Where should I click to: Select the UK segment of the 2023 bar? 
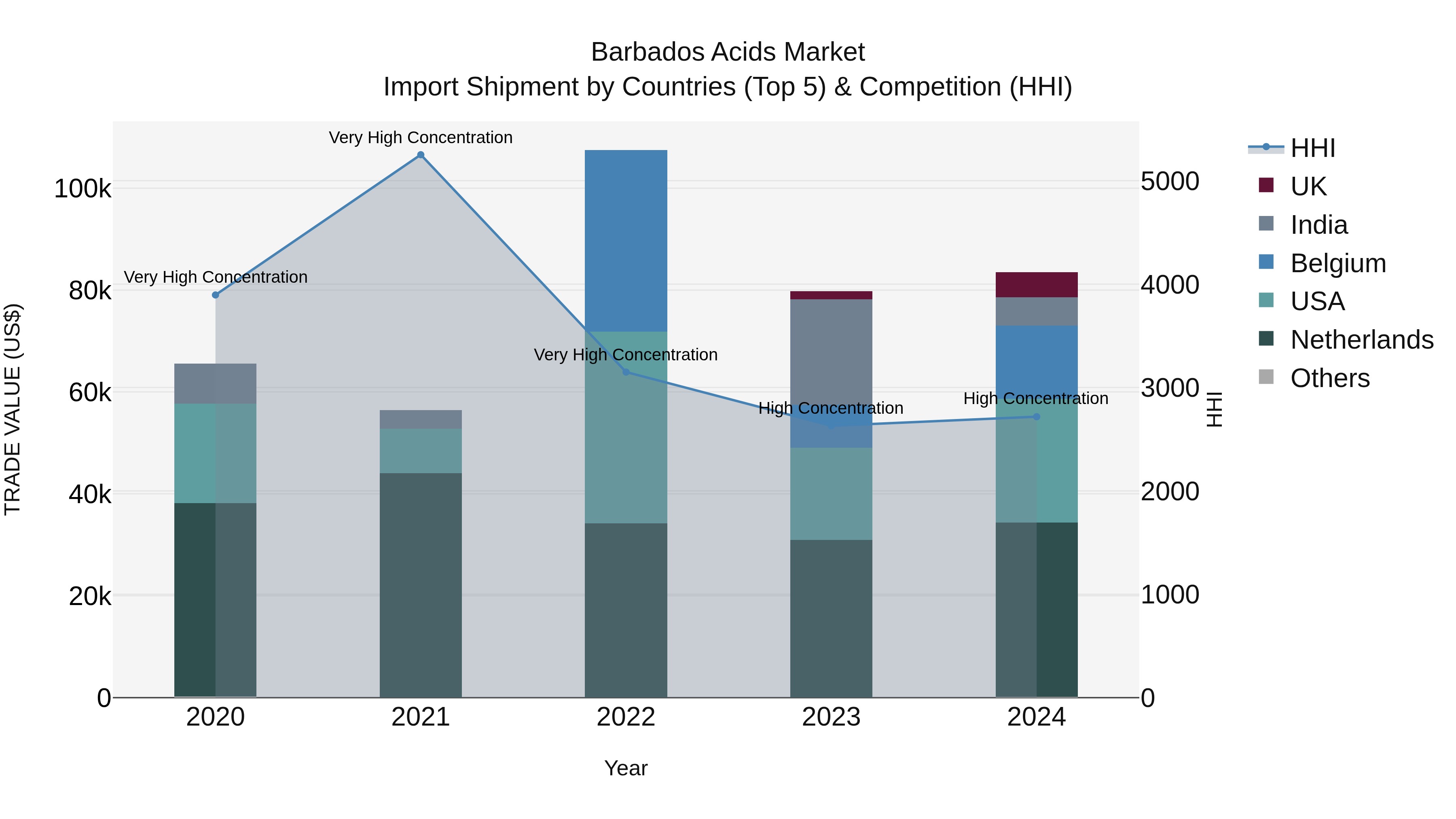click(x=831, y=296)
